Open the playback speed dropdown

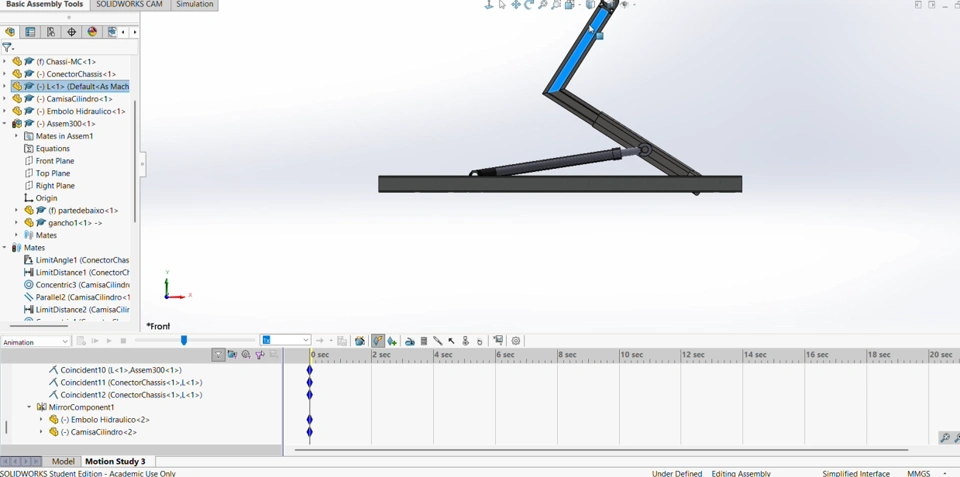[286, 340]
